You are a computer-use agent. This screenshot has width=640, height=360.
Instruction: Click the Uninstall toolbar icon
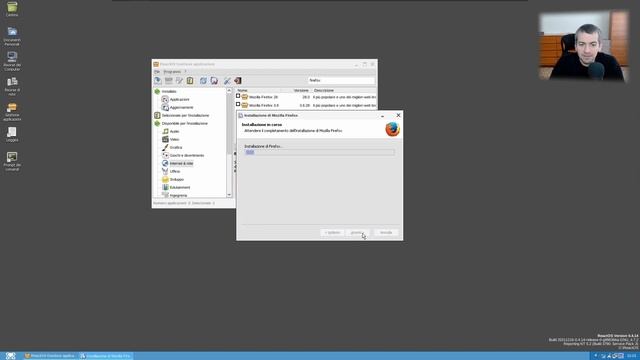coord(169,80)
